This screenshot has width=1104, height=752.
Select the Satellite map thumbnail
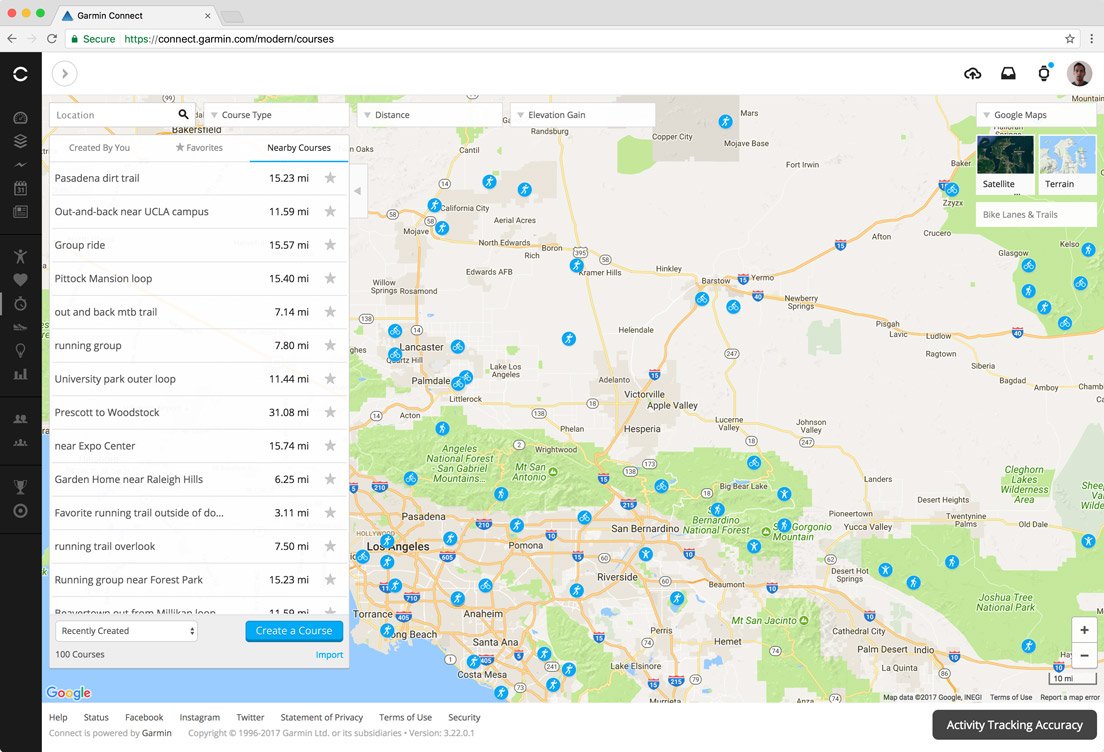point(1005,163)
